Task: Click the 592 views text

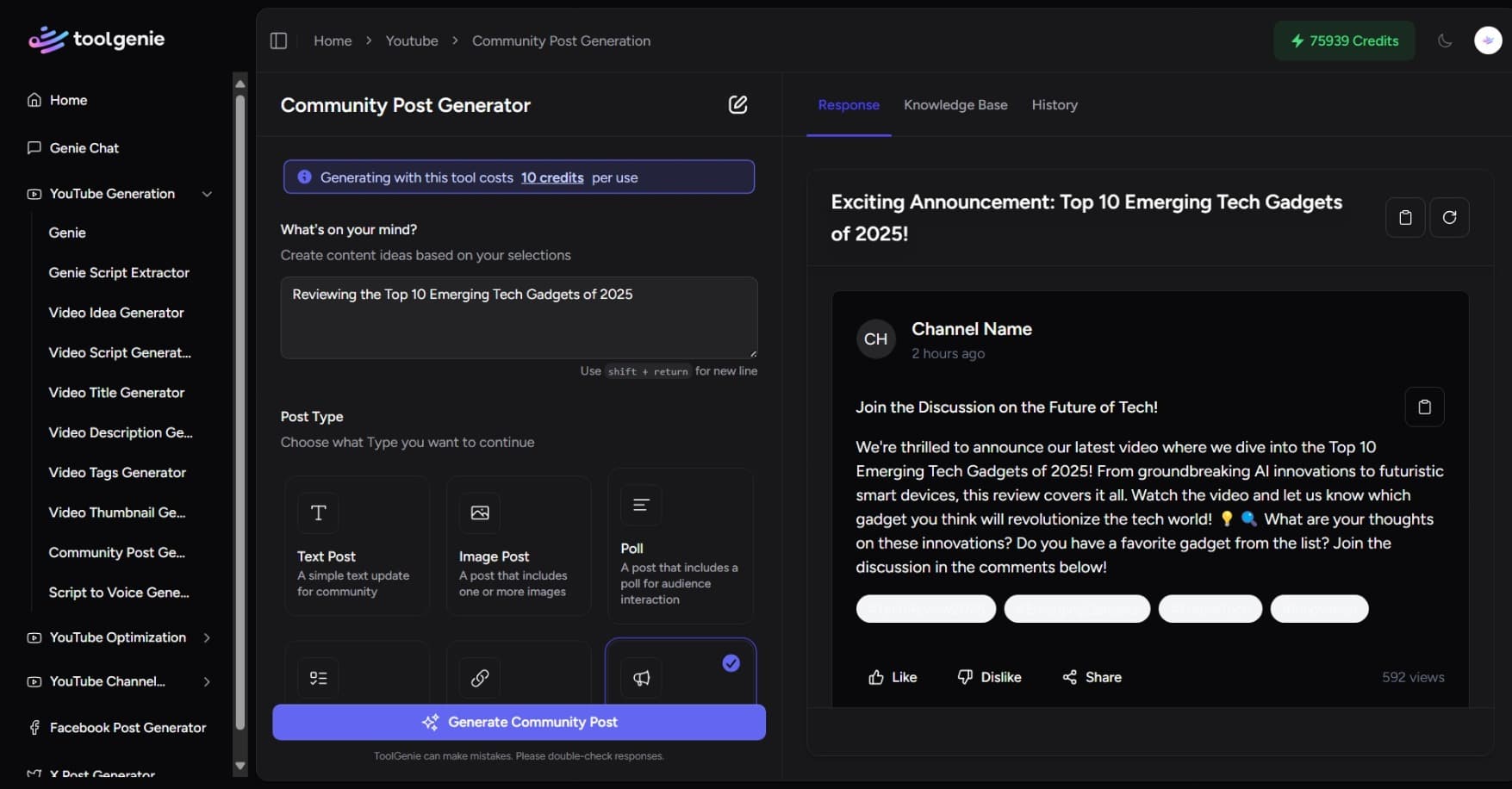Action: pyautogui.click(x=1413, y=677)
